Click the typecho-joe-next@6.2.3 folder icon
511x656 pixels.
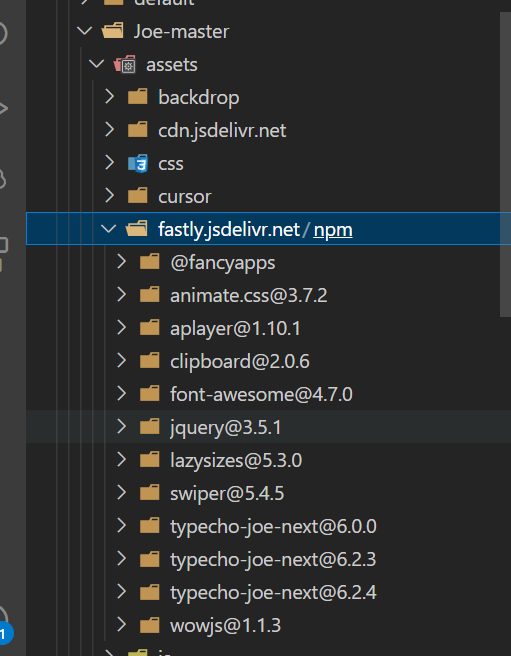pyautogui.click(x=149, y=559)
